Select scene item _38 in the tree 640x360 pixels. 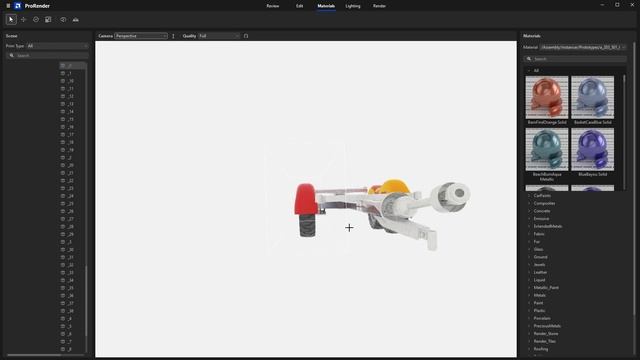pos(71,311)
